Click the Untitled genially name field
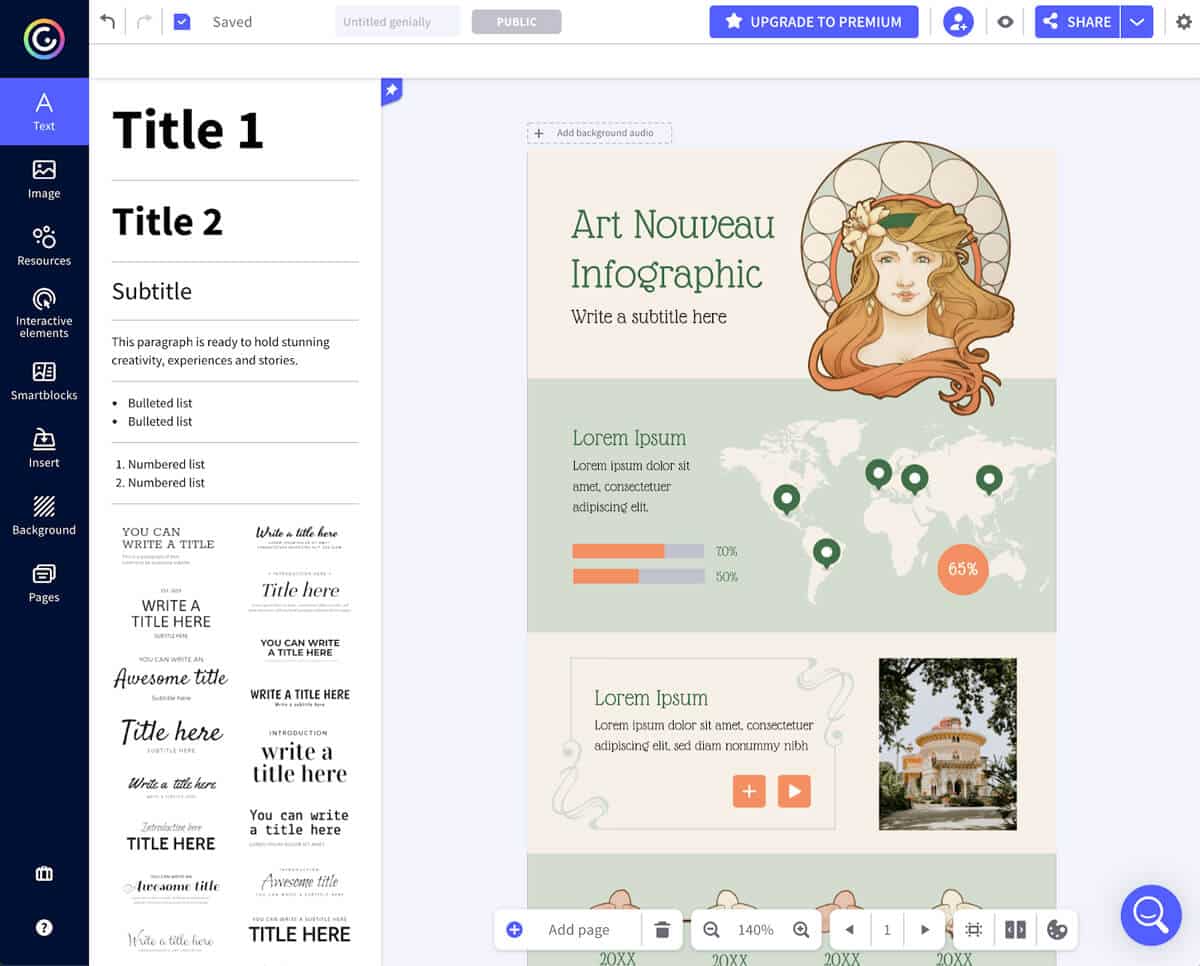Image resolution: width=1200 pixels, height=966 pixels. point(398,21)
